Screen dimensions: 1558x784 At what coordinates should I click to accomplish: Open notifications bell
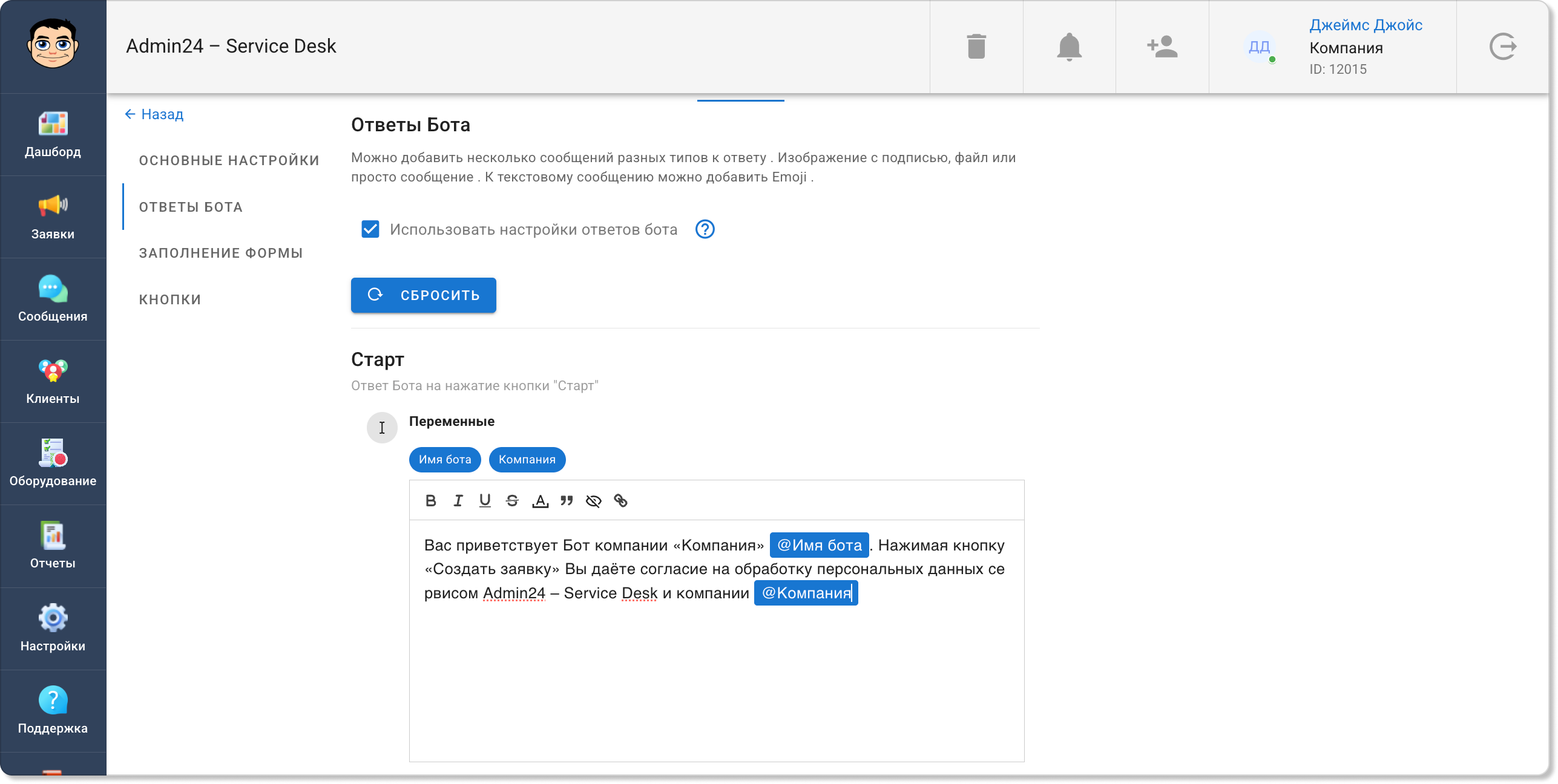(1069, 47)
